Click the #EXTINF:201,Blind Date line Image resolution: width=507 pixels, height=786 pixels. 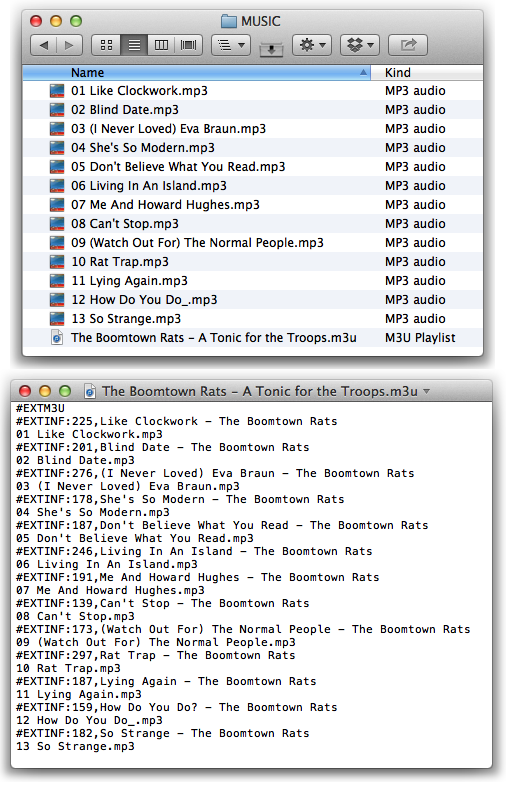tap(162, 448)
